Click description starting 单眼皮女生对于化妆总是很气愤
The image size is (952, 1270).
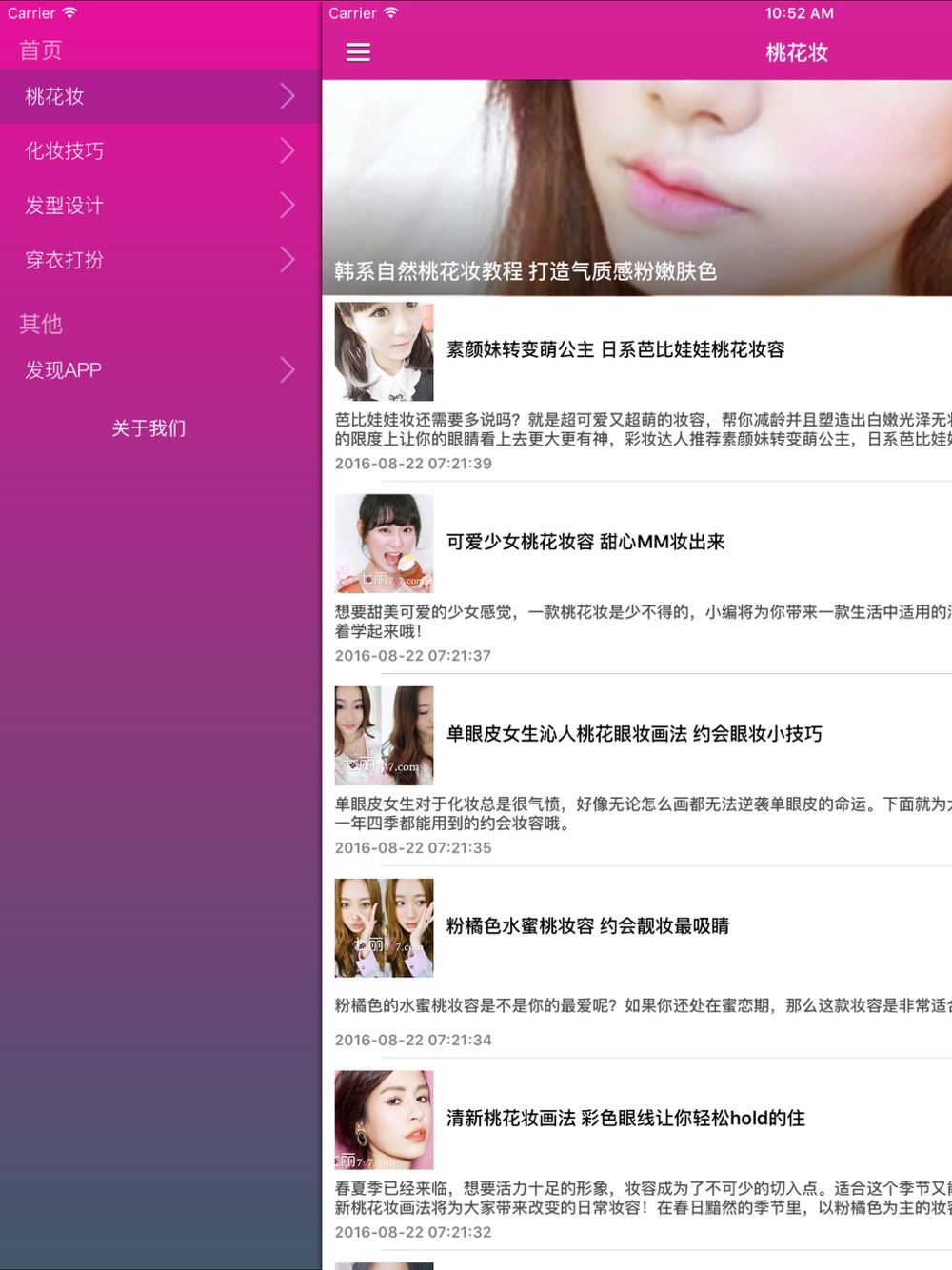pyautogui.click(x=643, y=814)
